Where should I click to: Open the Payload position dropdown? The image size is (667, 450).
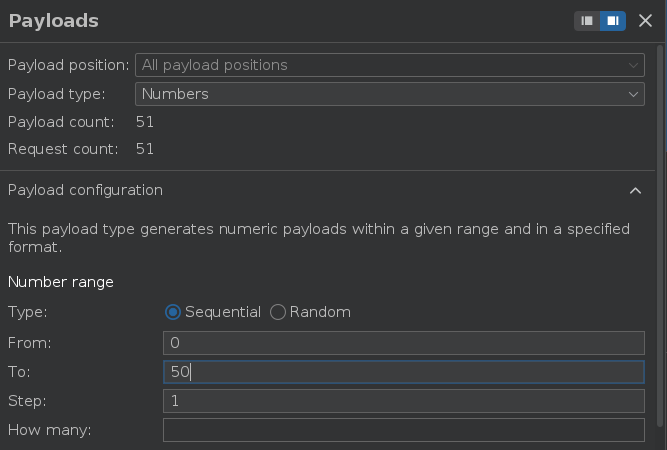(x=390, y=65)
